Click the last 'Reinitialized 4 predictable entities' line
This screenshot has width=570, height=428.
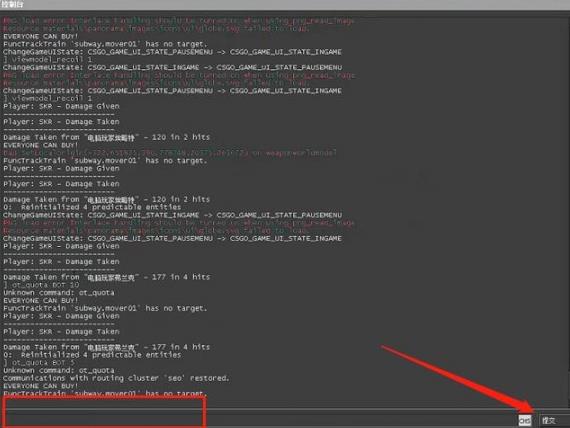[92, 355]
